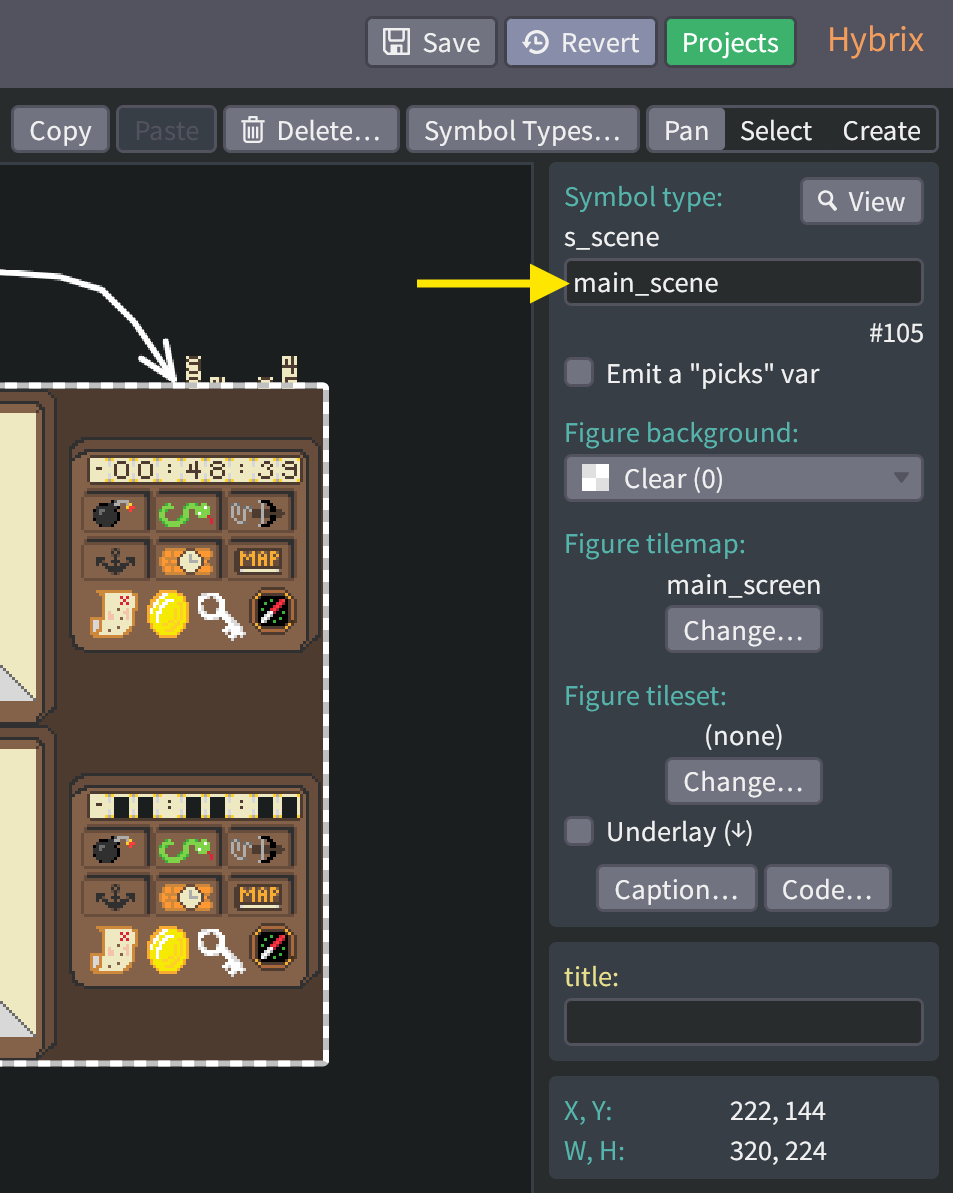Viewport: 953px width, 1193px height.
Task: Click the Revert button
Action: (580, 42)
